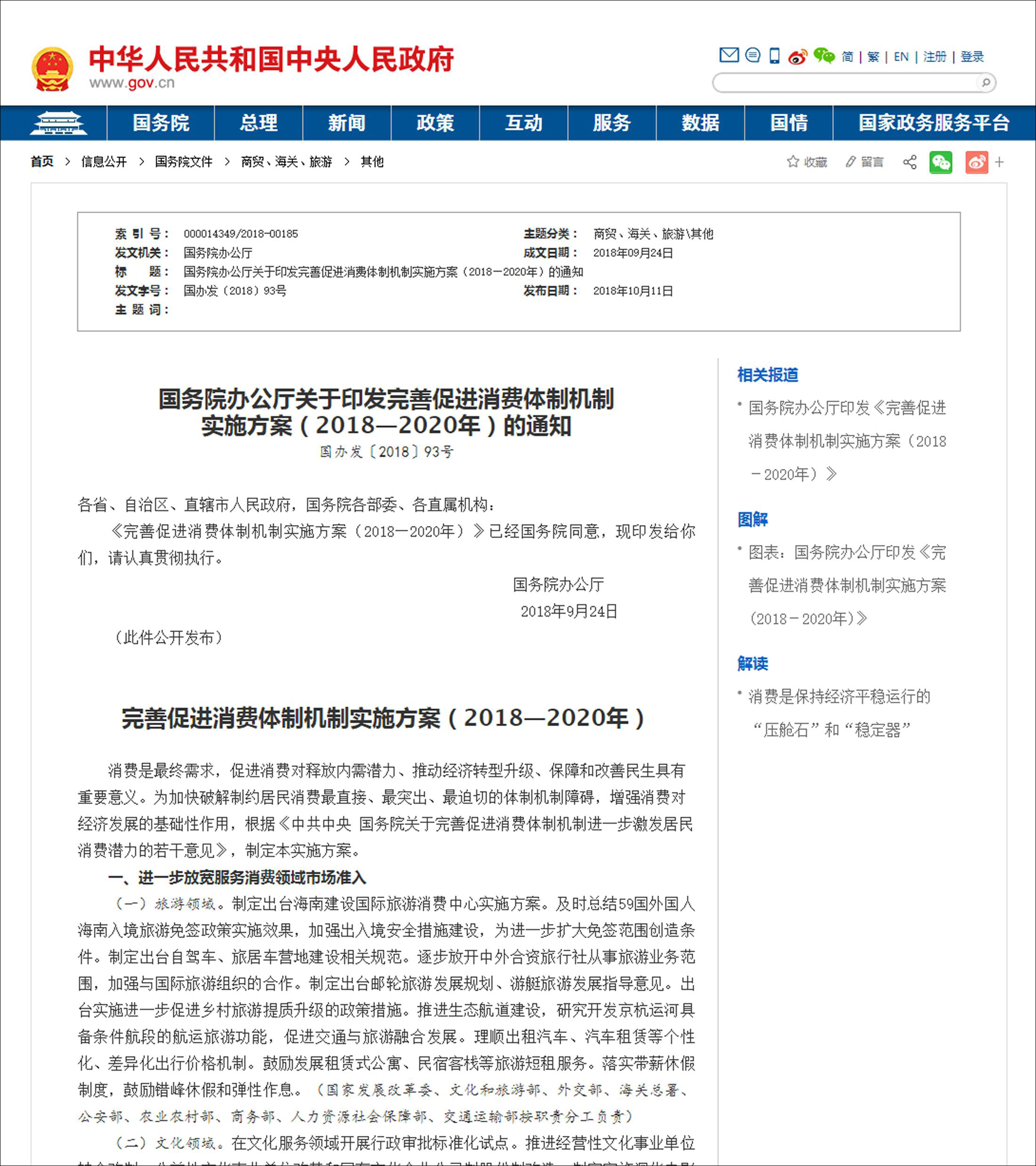Click the 收藏 label text
1036x1166 pixels.
pos(815,162)
